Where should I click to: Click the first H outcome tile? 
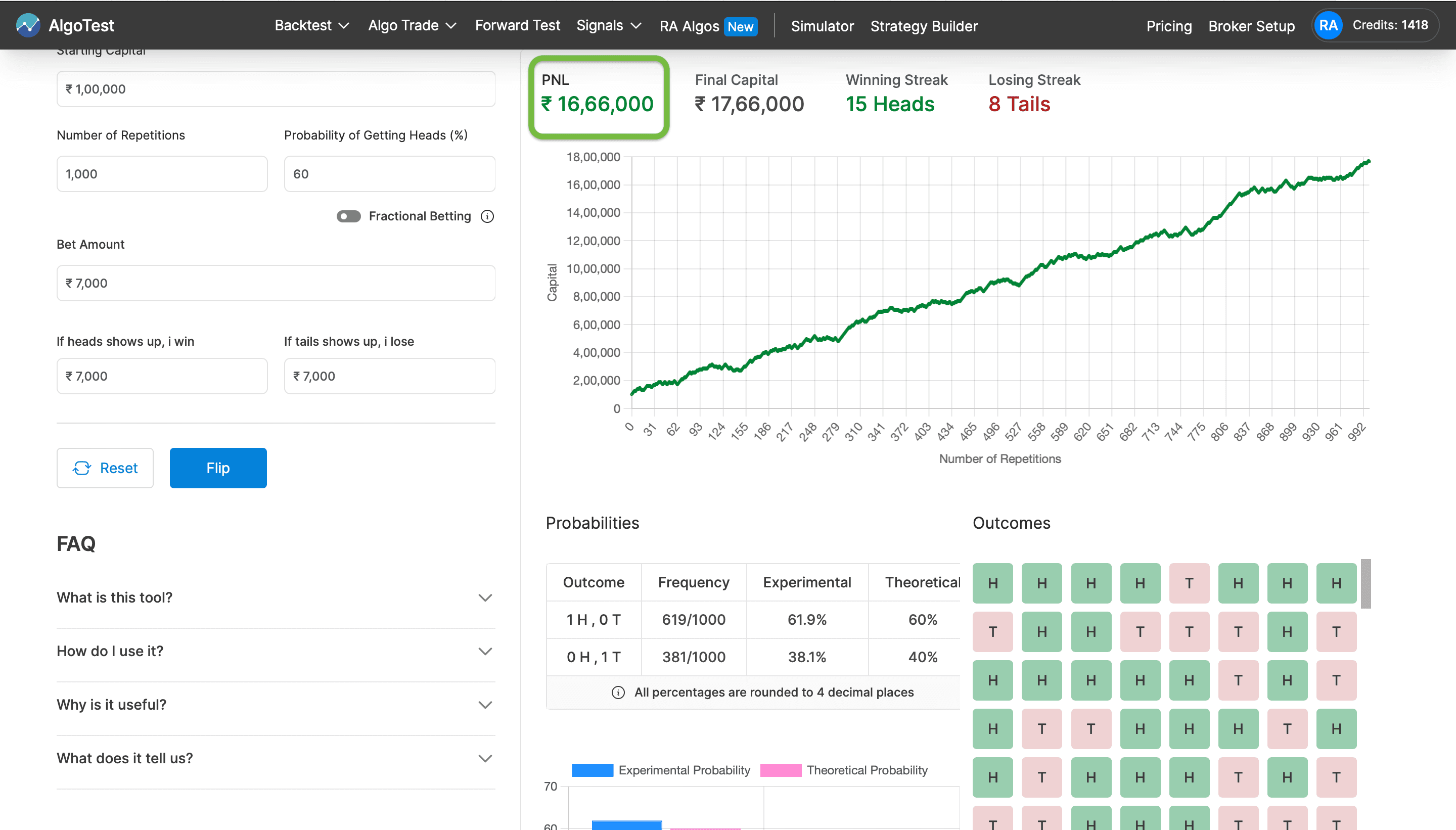coord(992,583)
